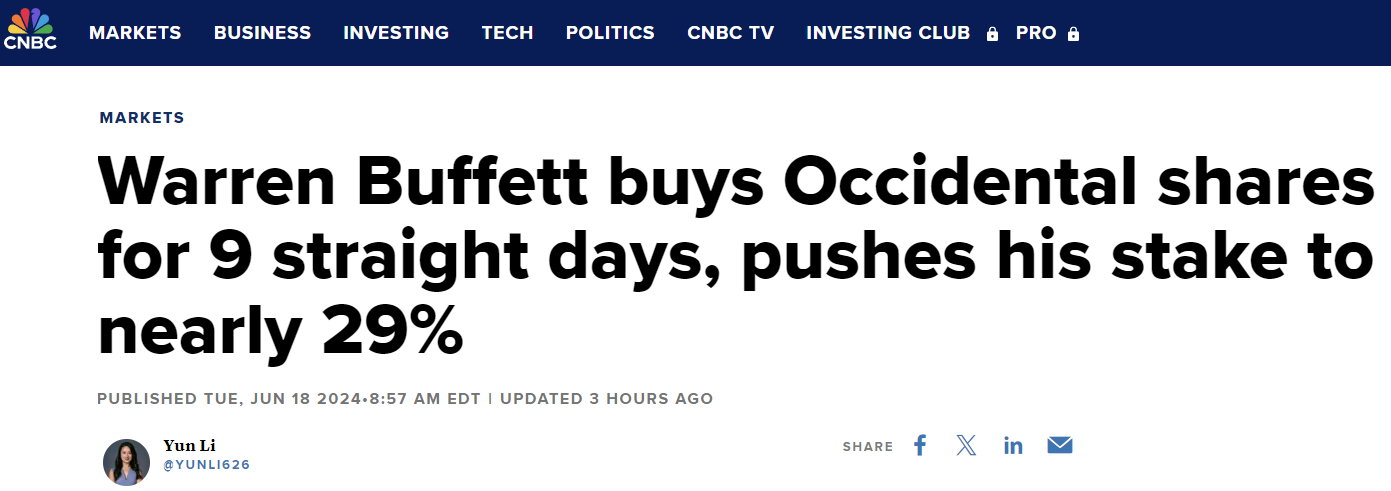Open Yun Li's author profile photo

(126, 462)
